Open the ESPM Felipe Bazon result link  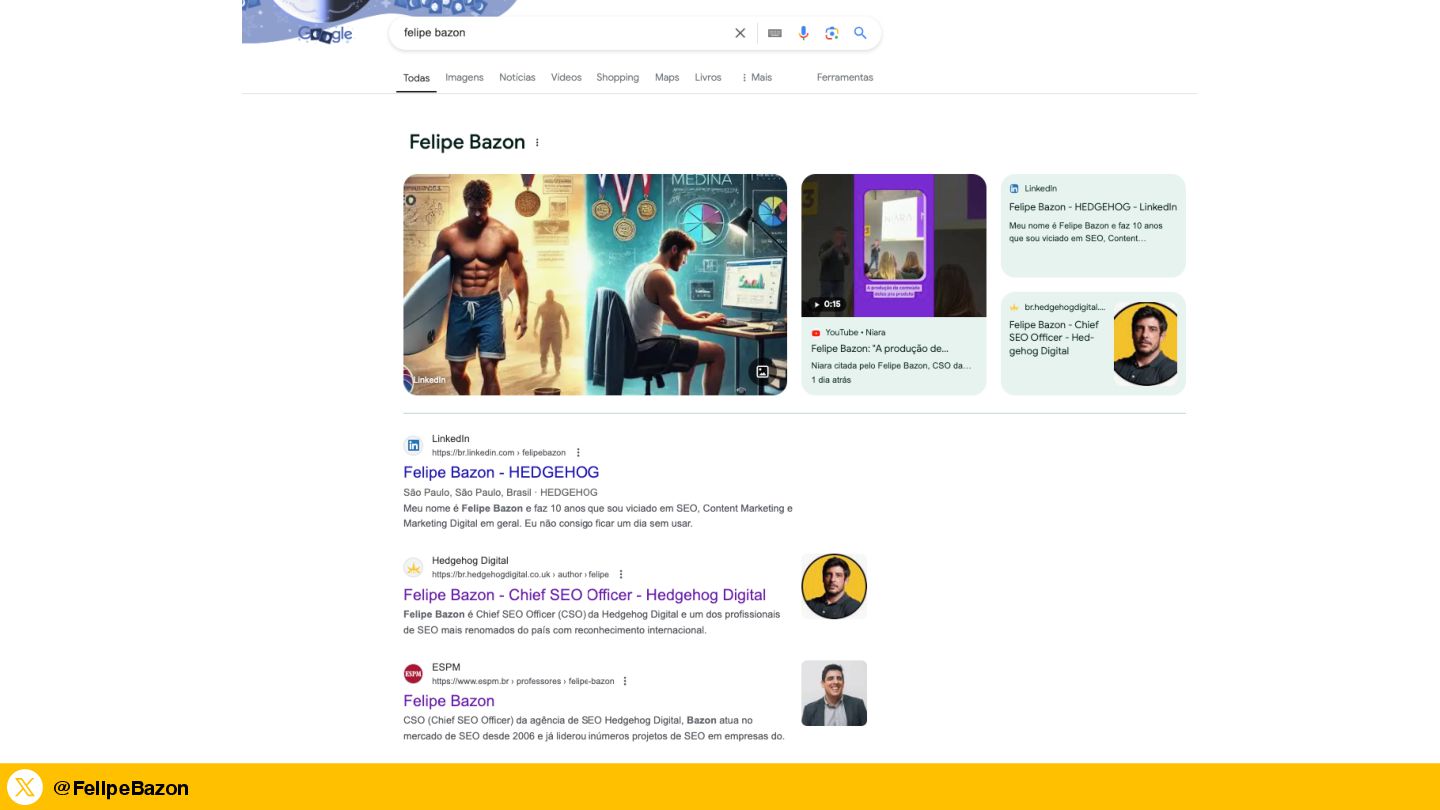449,701
